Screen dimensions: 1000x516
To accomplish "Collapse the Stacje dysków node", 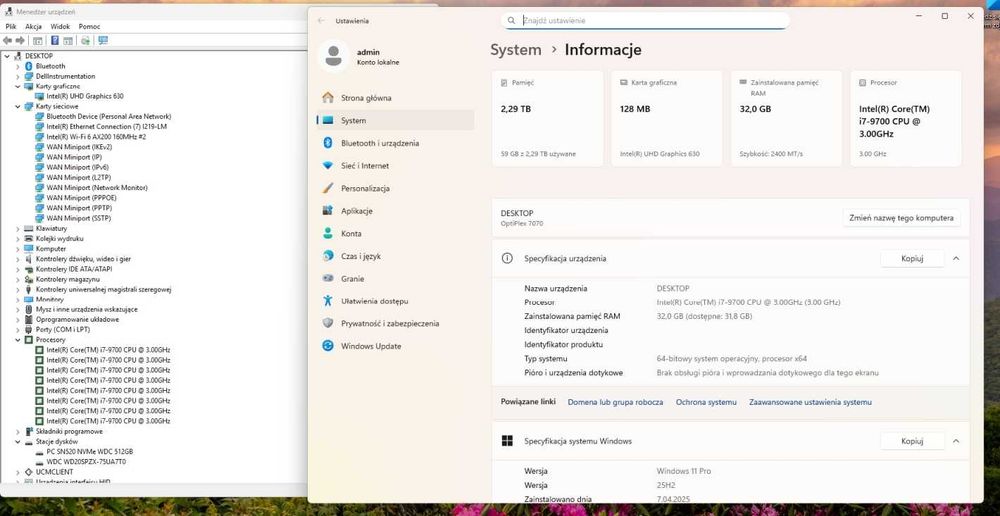I will (x=18, y=441).
